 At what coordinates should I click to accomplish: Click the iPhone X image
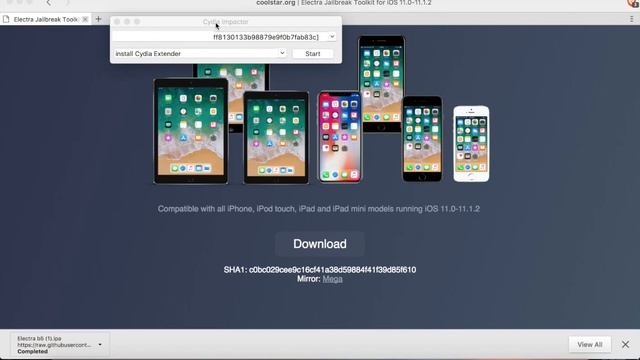point(340,137)
